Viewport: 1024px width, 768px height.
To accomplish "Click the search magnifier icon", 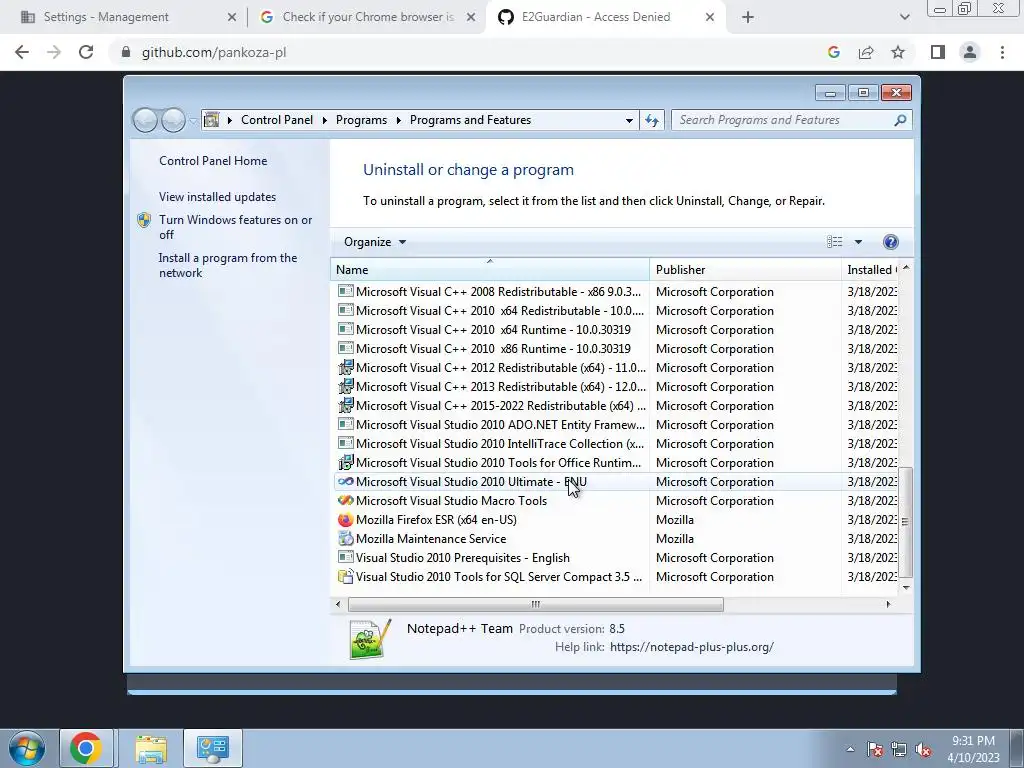I will (900, 120).
